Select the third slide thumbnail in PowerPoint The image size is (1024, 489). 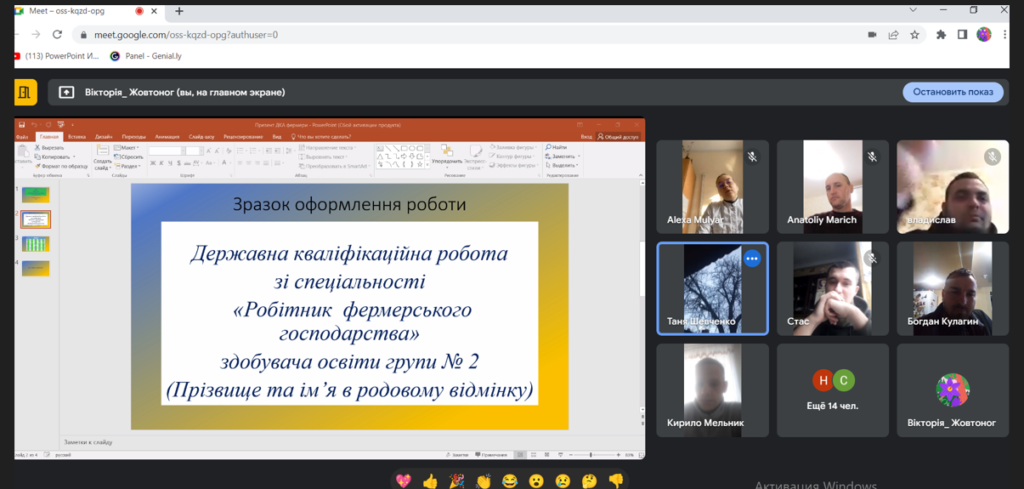pyautogui.click(x=35, y=243)
